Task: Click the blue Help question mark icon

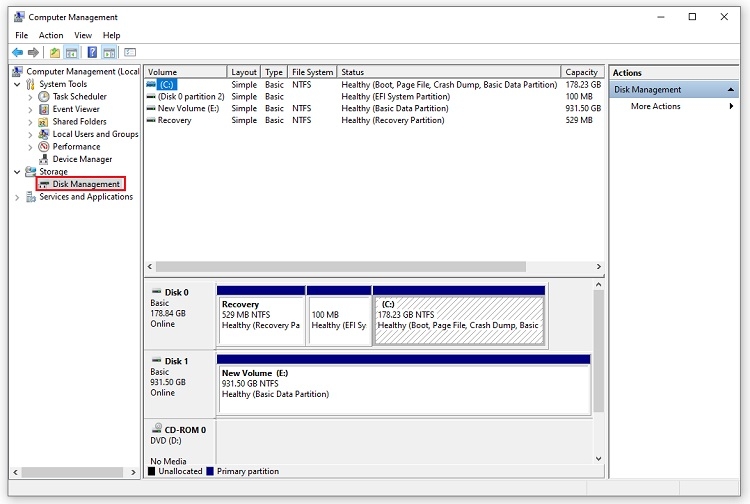Action: (x=92, y=52)
